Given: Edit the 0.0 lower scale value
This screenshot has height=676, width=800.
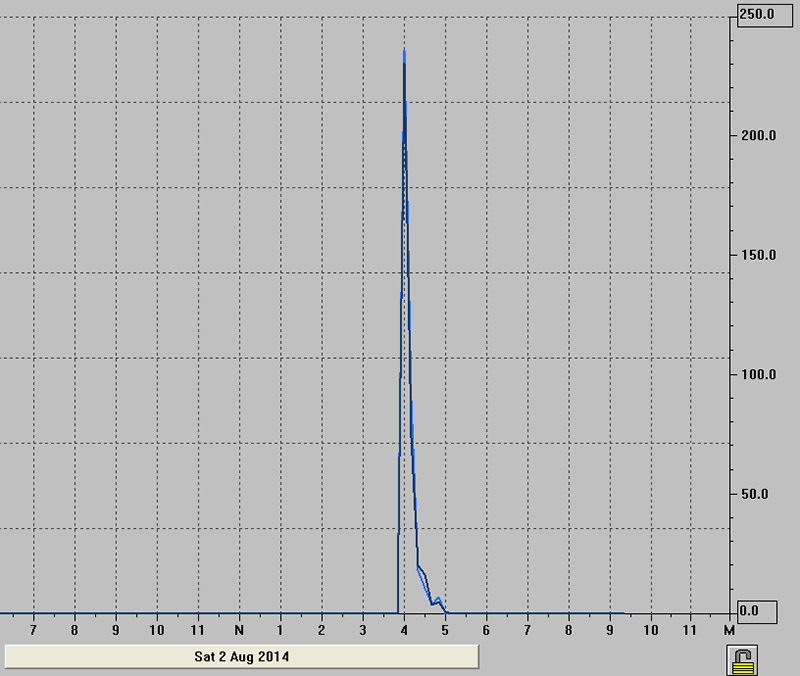Looking at the screenshot, I should click(x=758, y=611).
